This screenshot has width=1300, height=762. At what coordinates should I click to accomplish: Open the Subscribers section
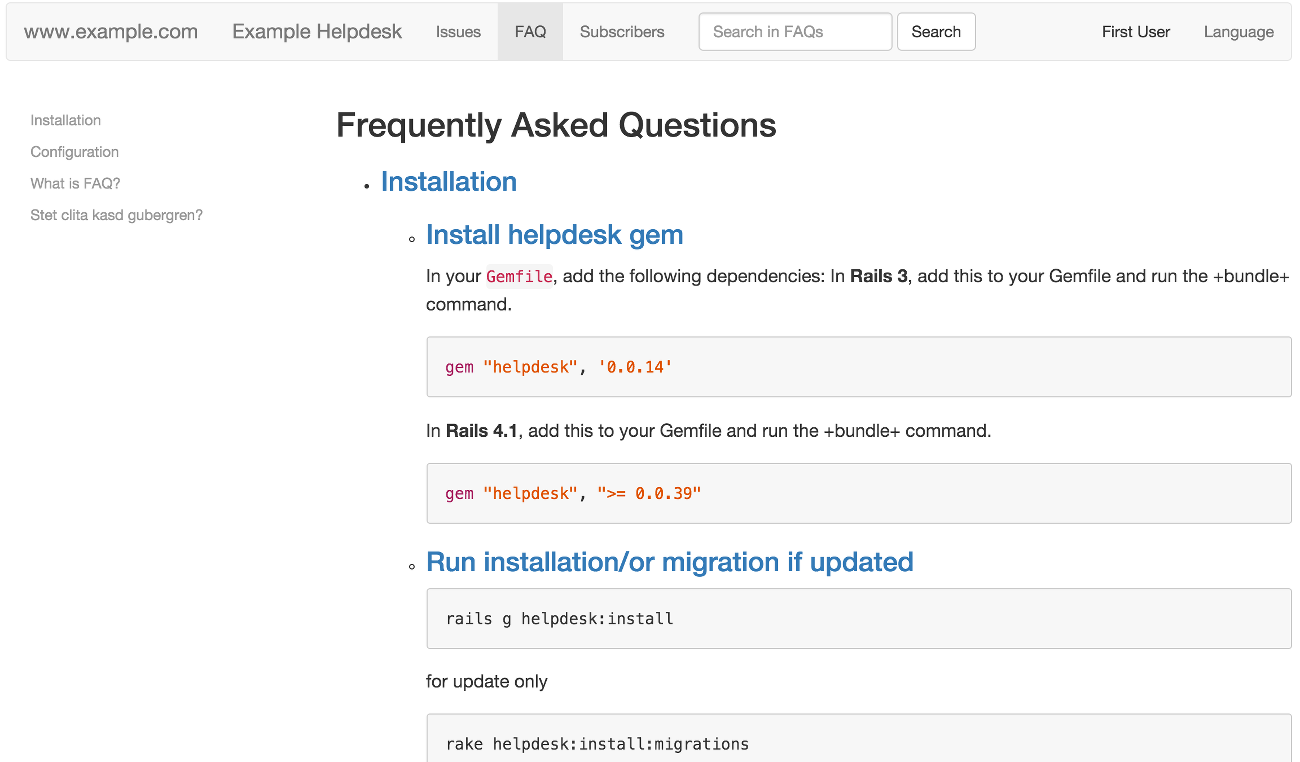pyautogui.click(x=622, y=32)
